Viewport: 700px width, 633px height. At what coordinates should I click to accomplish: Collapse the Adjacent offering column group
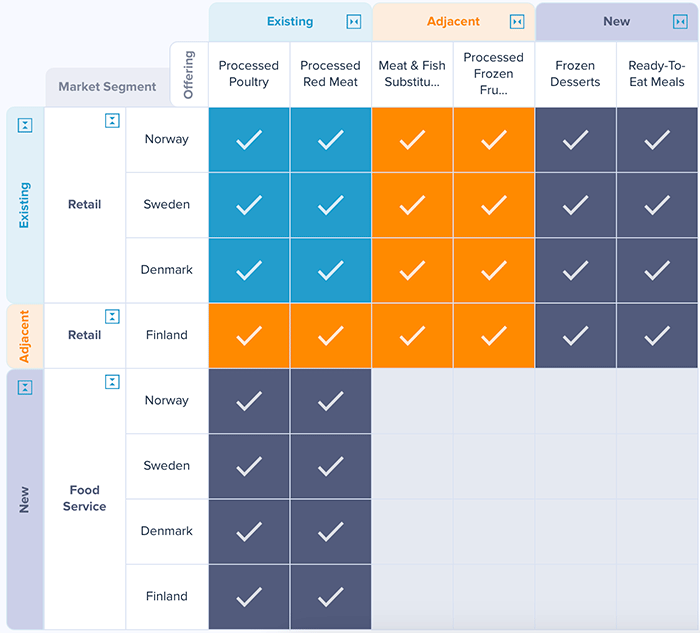point(517,22)
